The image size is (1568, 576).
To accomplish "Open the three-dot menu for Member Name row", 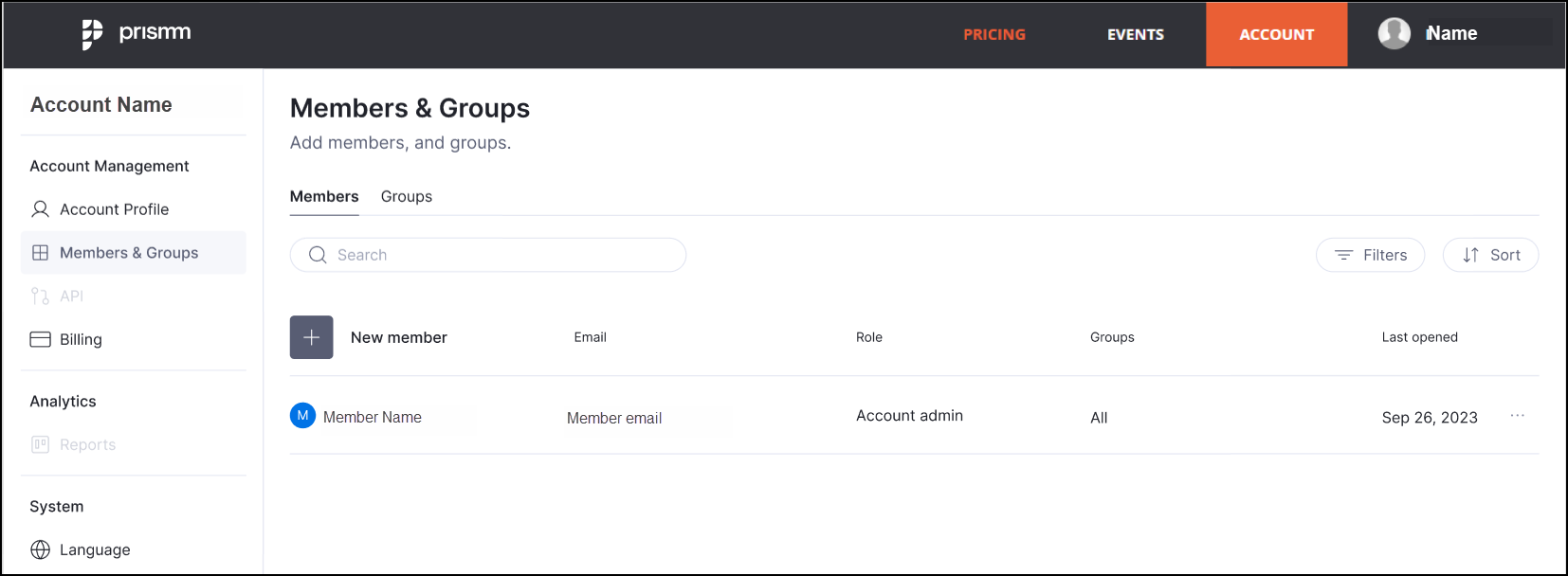I will click(1517, 416).
